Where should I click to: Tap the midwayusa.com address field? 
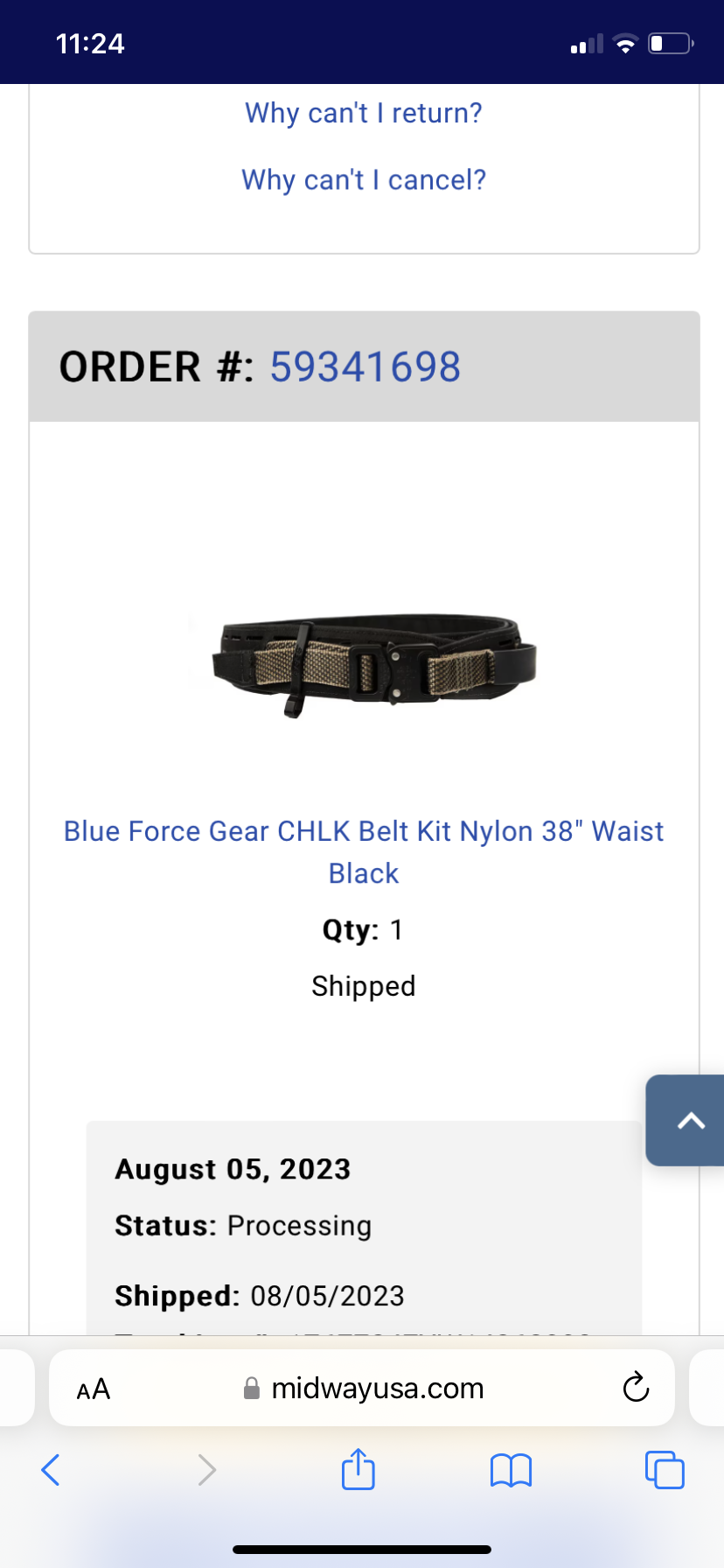[362, 1388]
